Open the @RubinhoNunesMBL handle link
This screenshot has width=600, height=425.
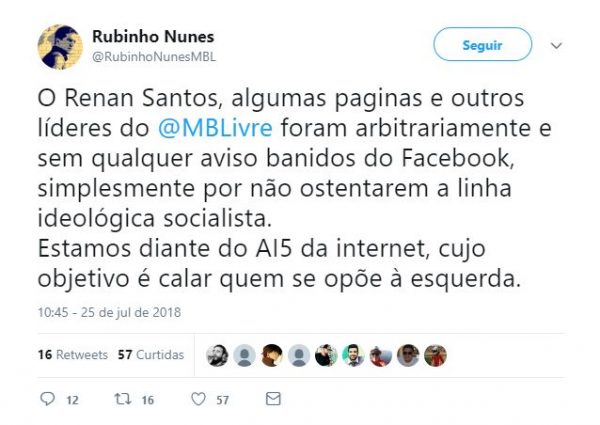click(x=154, y=57)
